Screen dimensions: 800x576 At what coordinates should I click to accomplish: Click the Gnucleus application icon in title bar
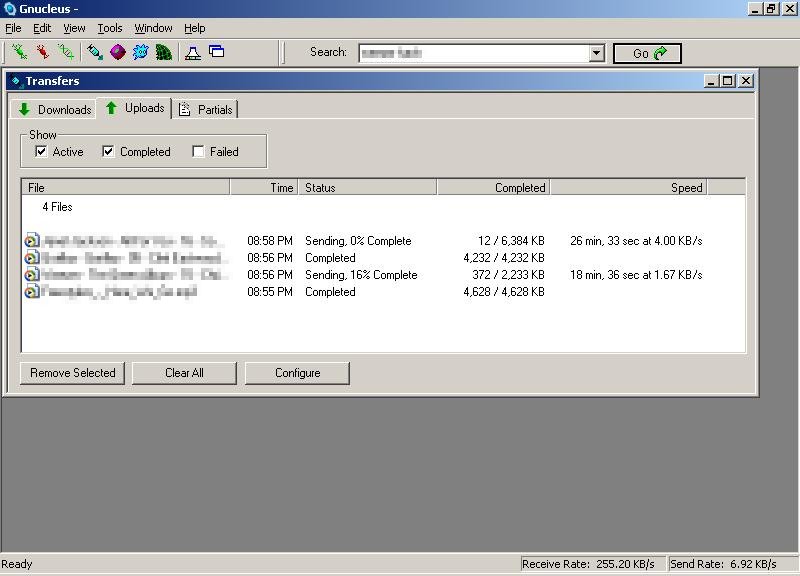(10, 9)
